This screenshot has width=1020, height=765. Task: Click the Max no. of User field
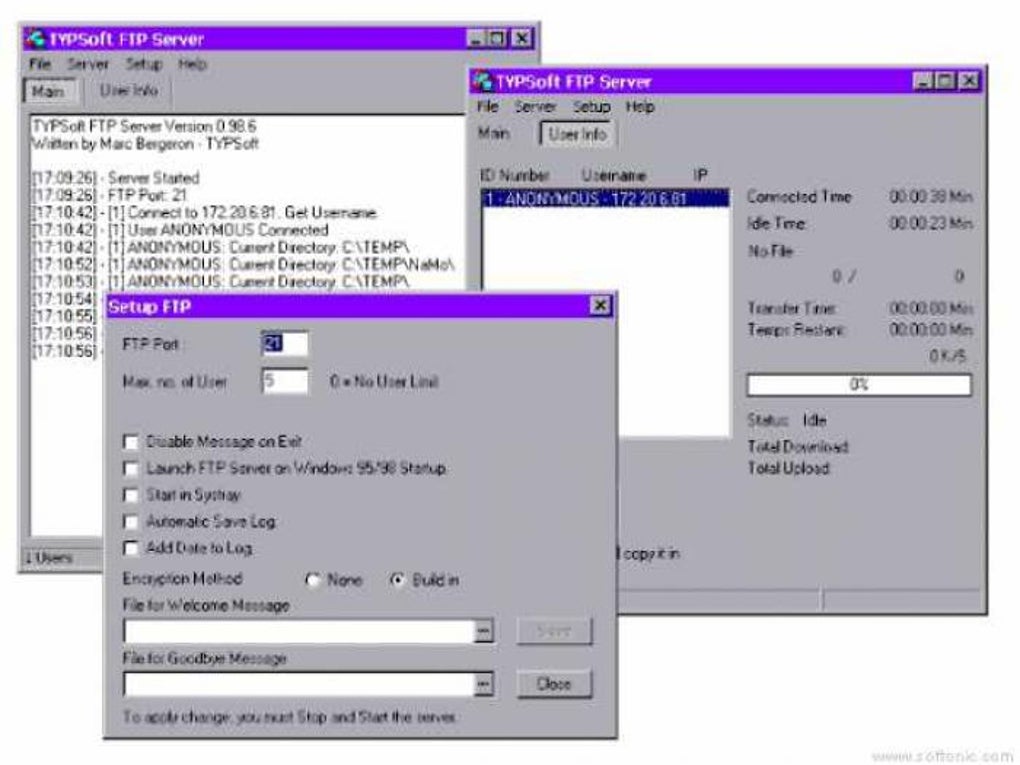(284, 381)
